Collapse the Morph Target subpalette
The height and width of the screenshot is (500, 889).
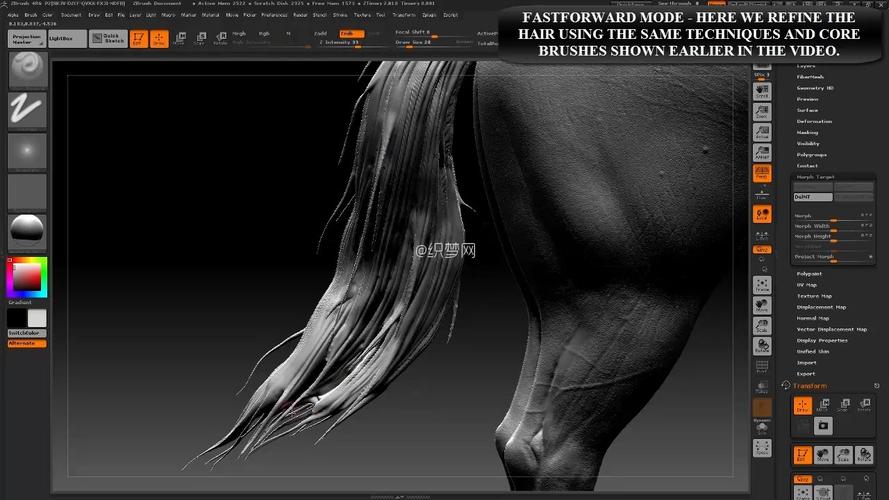coord(815,177)
